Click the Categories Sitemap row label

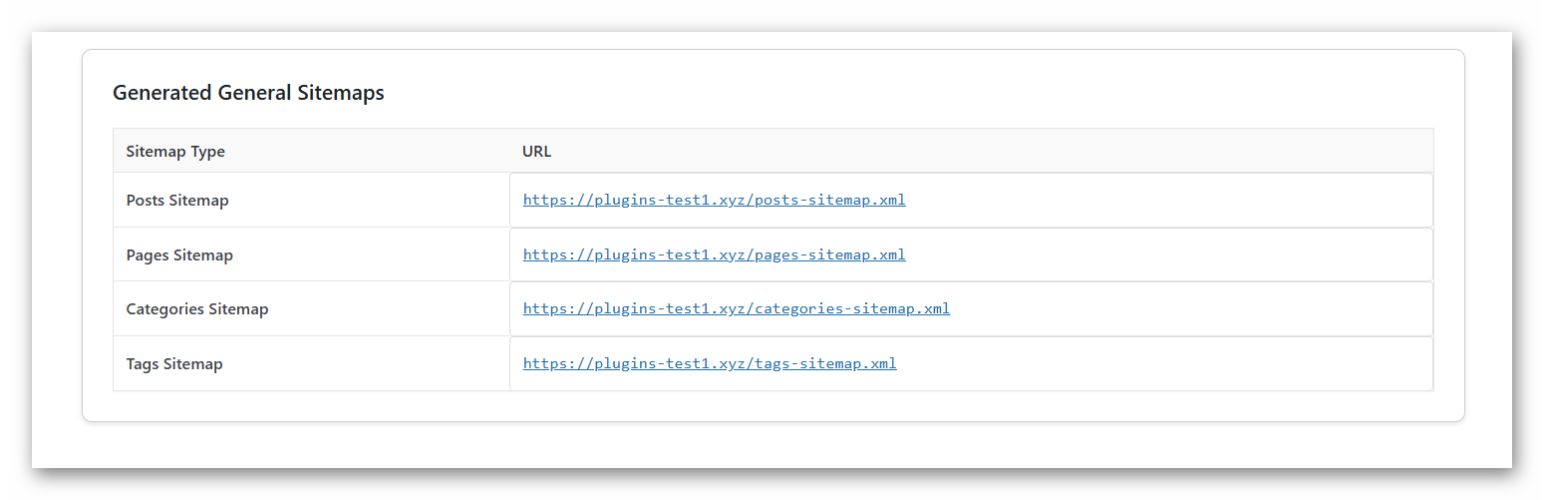point(197,309)
